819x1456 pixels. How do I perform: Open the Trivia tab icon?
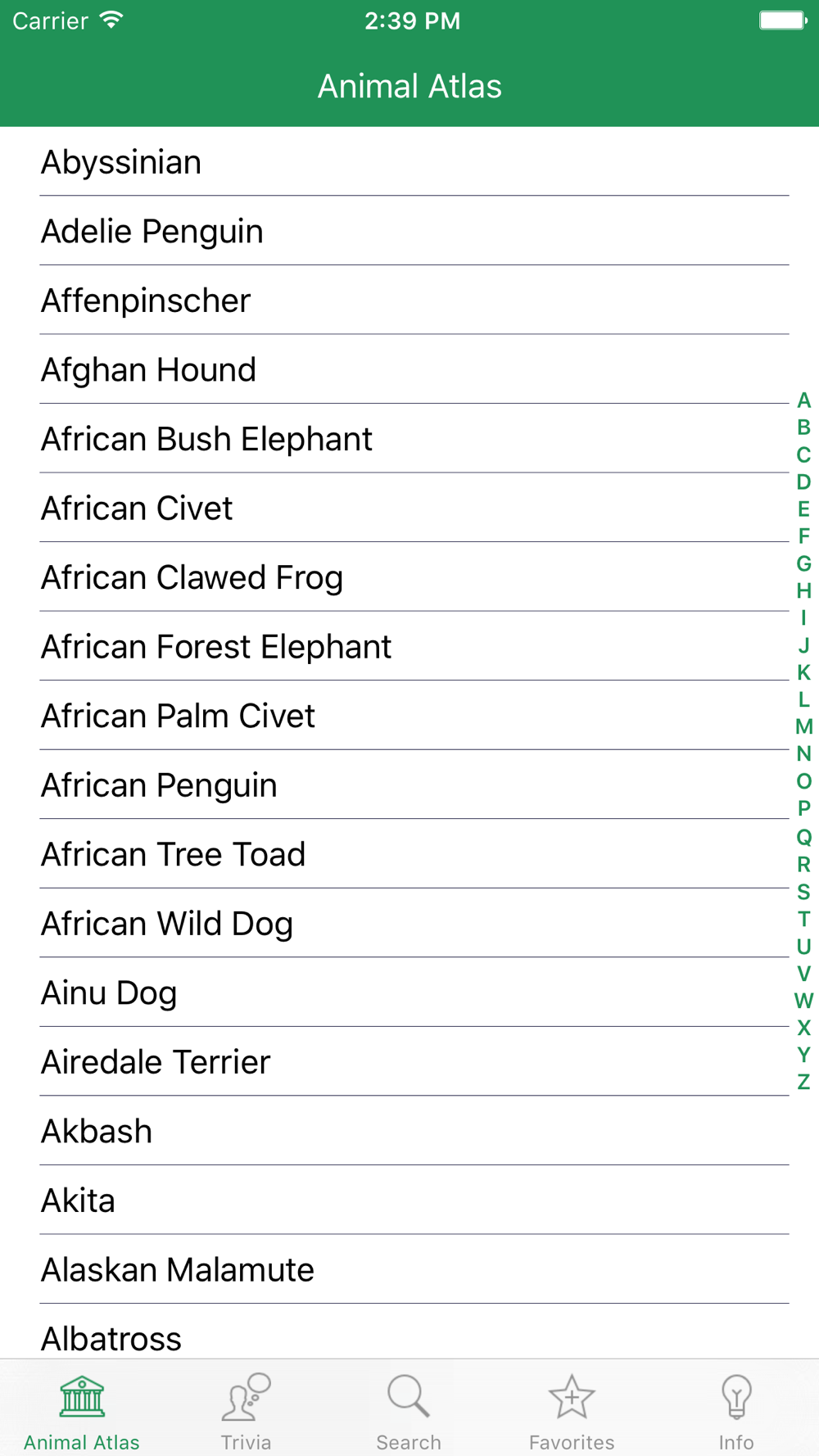tap(246, 1397)
